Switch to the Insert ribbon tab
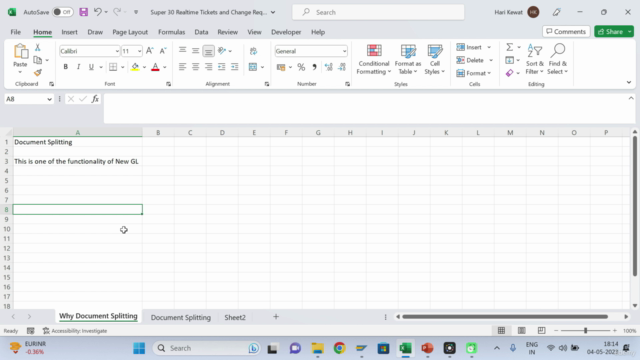The height and width of the screenshot is (360, 640). [69, 32]
